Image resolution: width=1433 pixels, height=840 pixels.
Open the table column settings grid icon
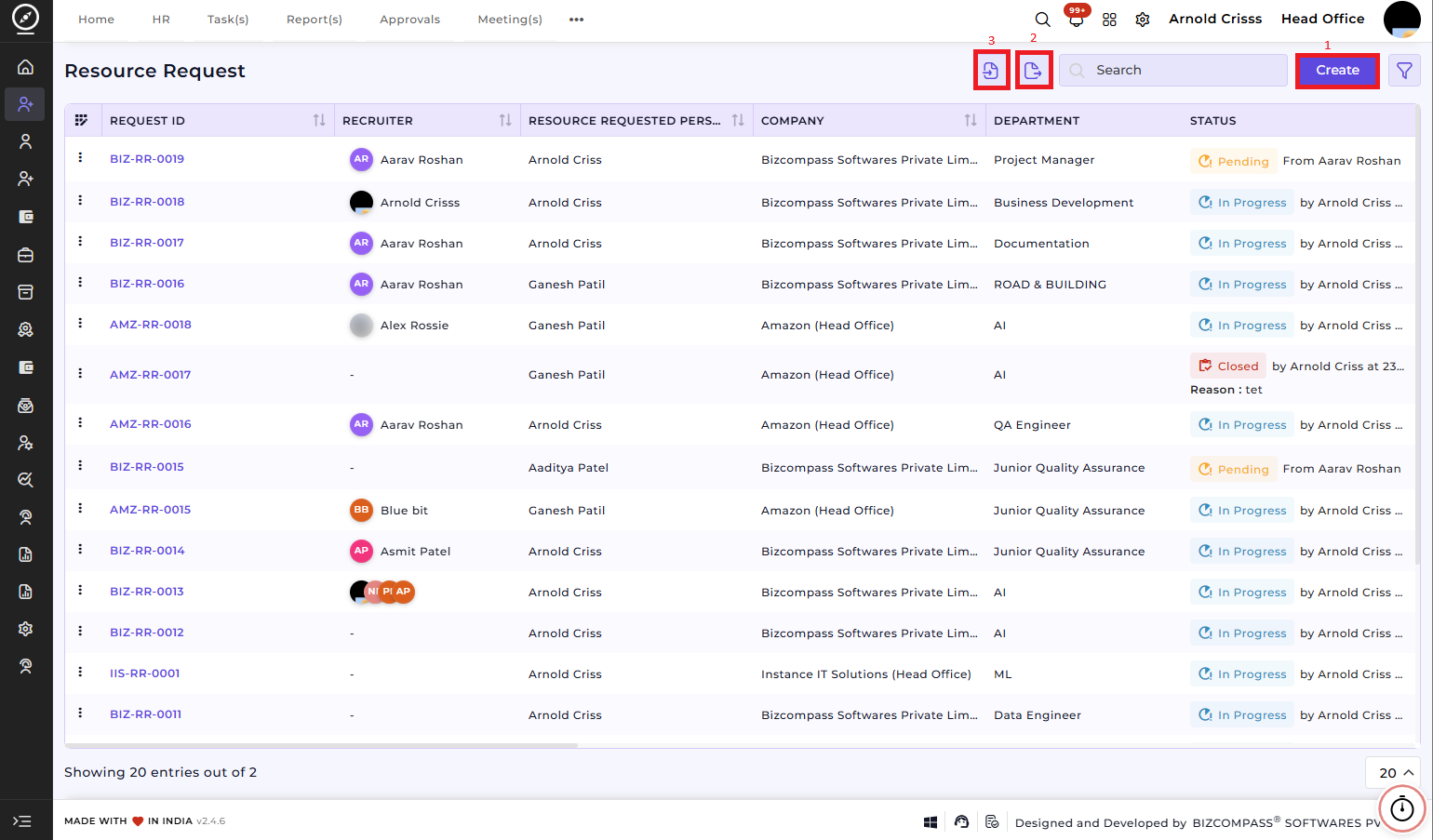pyautogui.click(x=81, y=120)
